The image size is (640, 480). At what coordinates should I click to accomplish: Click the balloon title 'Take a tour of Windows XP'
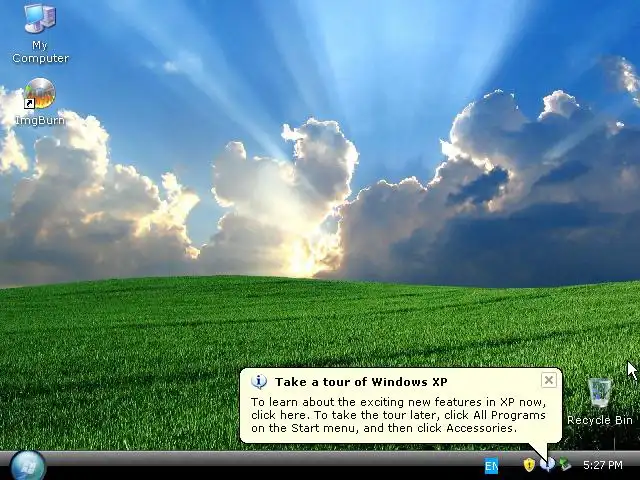361,382
